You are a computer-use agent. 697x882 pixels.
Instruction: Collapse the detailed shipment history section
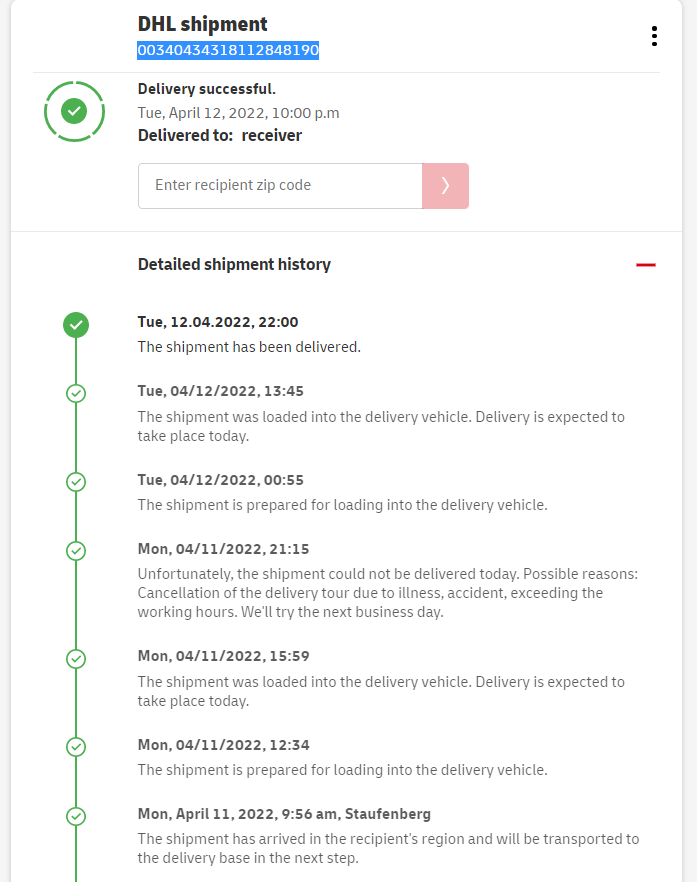tap(645, 265)
